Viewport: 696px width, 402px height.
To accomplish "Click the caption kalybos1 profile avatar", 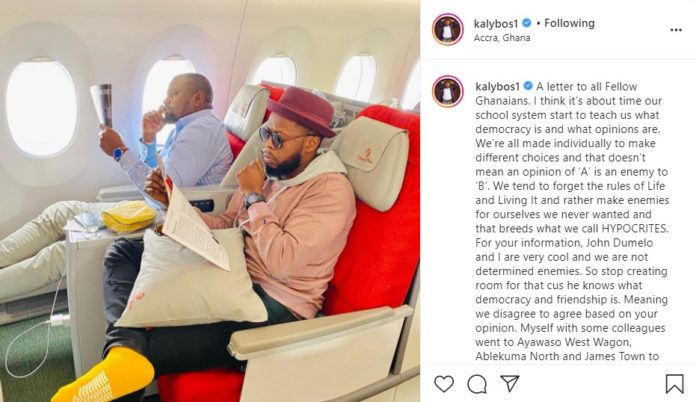I will point(448,91).
